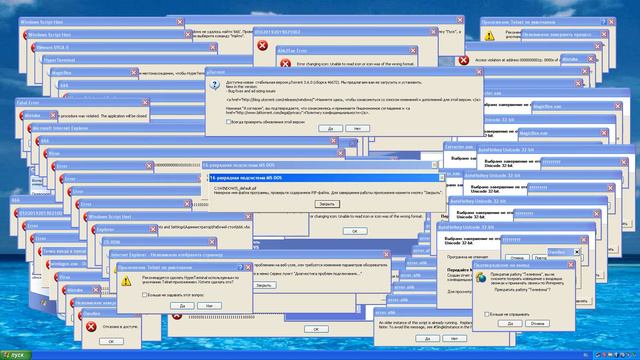Viewport: 640px width, 360px height.
Task: Close the Explorer error dialog
Action: pos(153,229)
